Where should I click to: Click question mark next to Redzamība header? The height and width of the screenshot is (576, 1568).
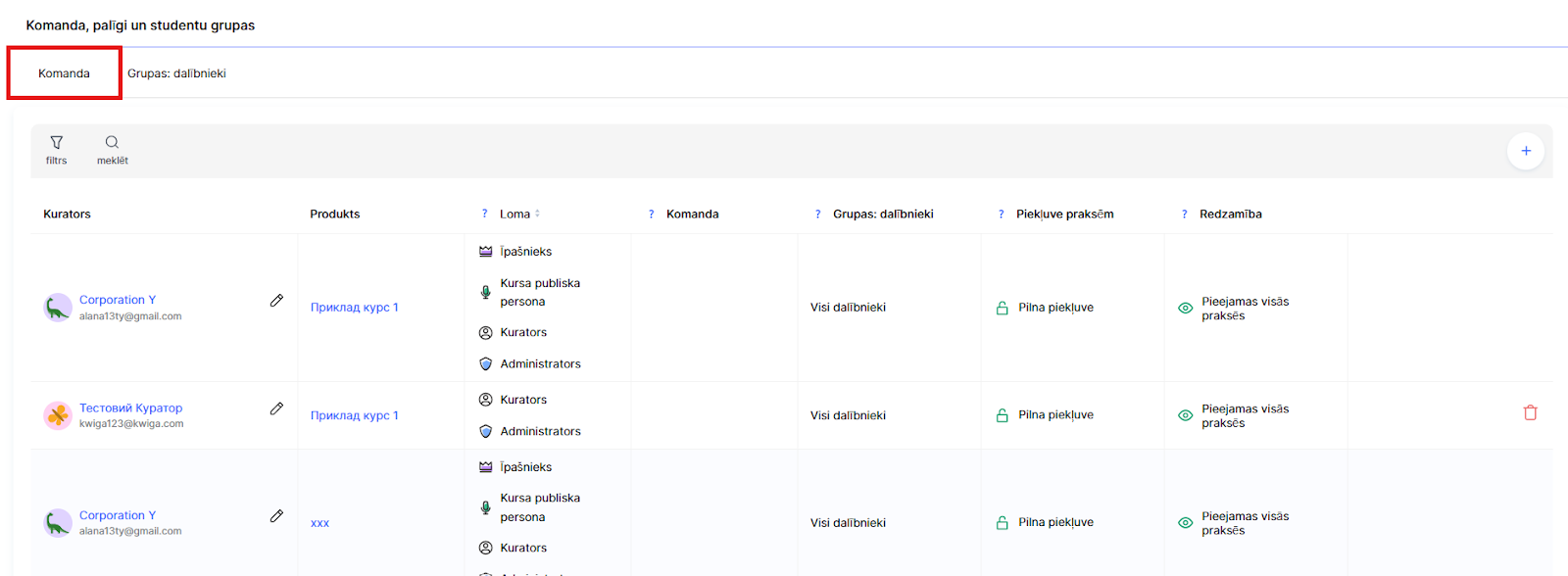[x=1184, y=215]
